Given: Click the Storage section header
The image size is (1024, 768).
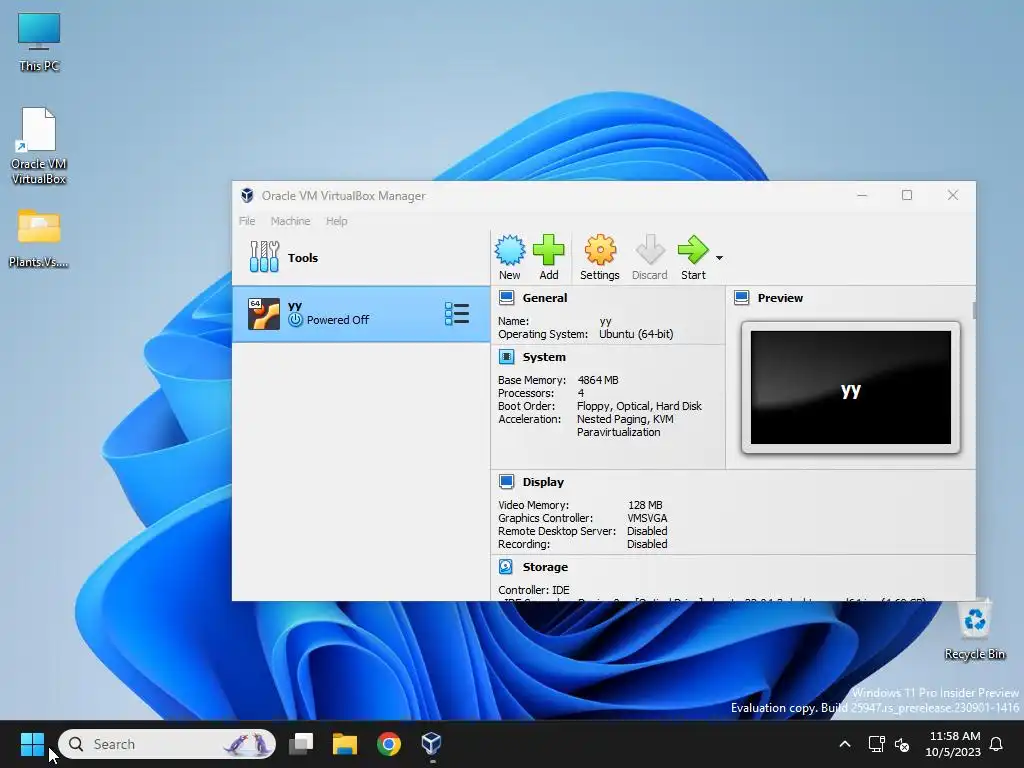Looking at the screenshot, I should coord(545,567).
